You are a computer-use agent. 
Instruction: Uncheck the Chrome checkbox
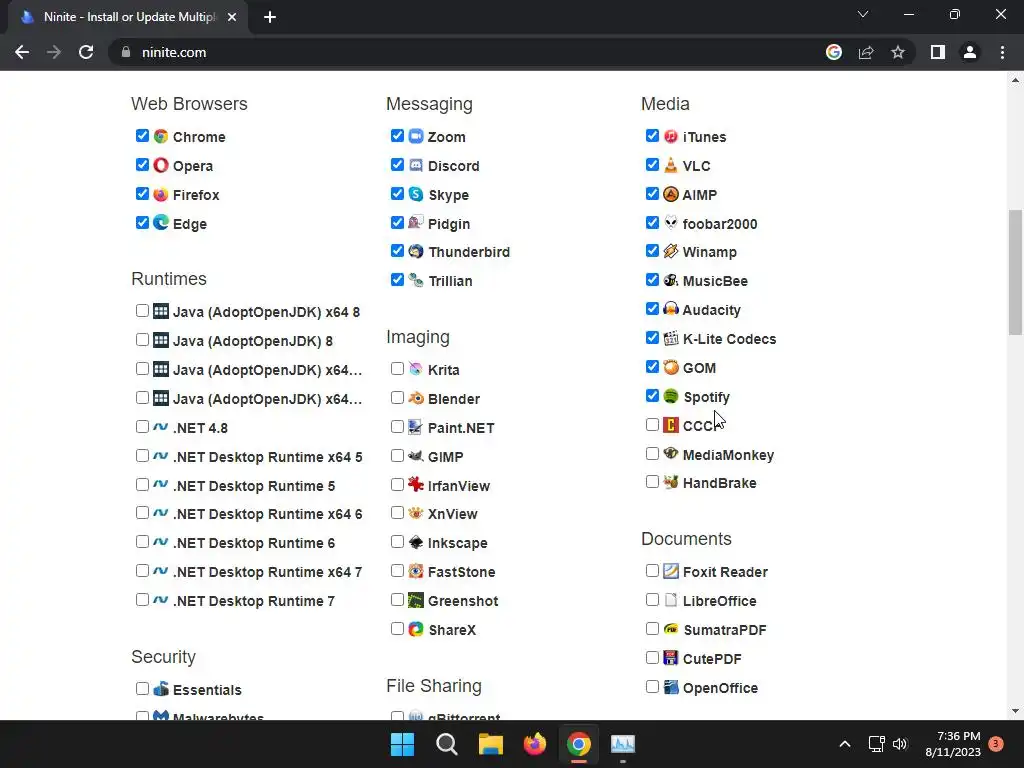point(142,136)
